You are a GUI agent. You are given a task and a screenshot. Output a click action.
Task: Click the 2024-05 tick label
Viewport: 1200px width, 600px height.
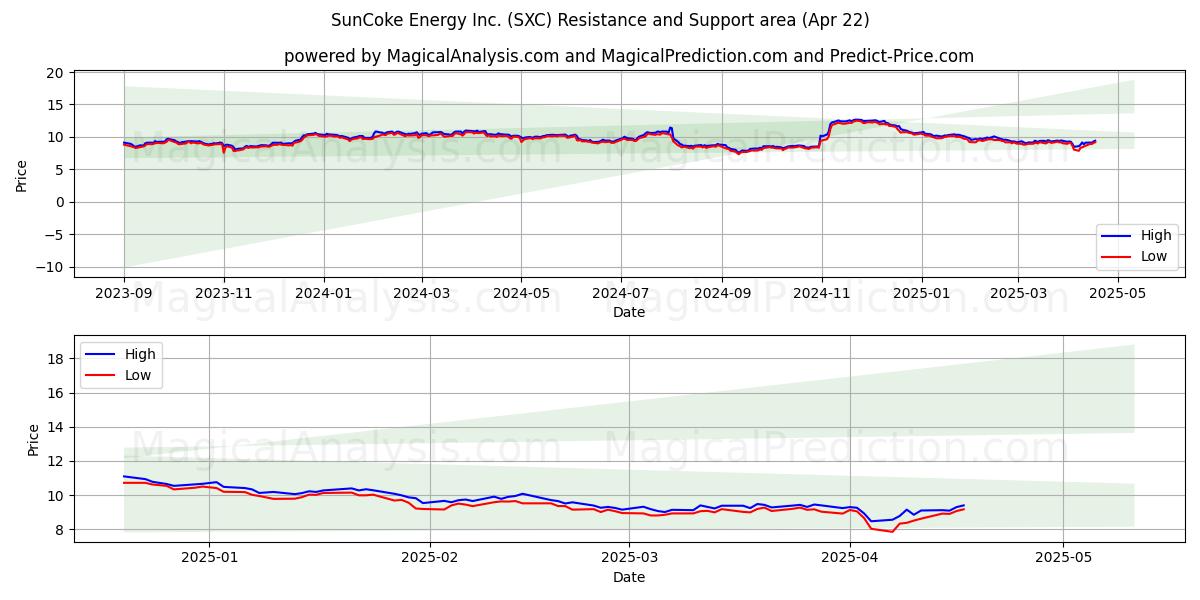pyautogui.click(x=520, y=293)
